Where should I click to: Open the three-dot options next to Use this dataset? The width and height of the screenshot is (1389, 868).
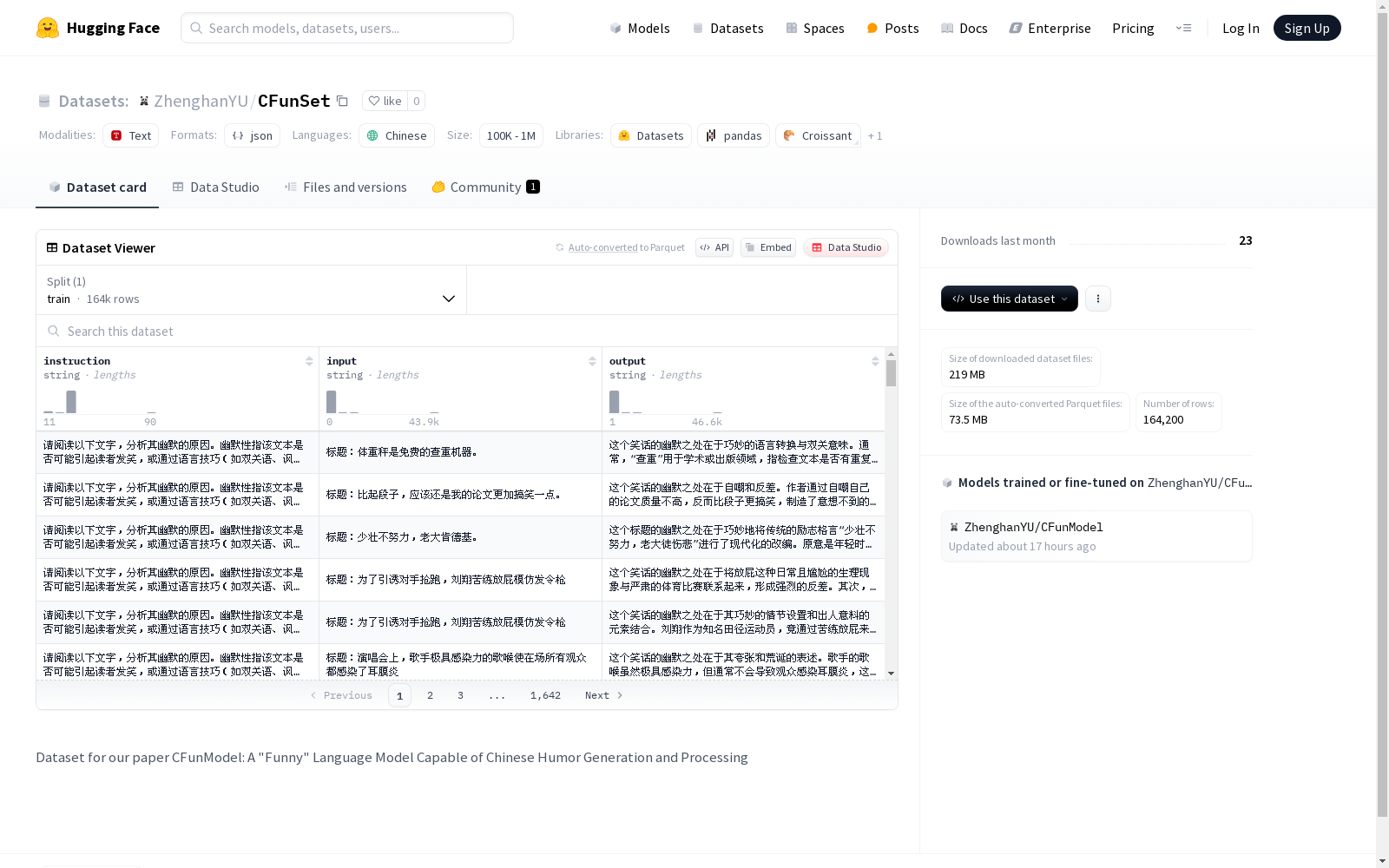click(1098, 299)
